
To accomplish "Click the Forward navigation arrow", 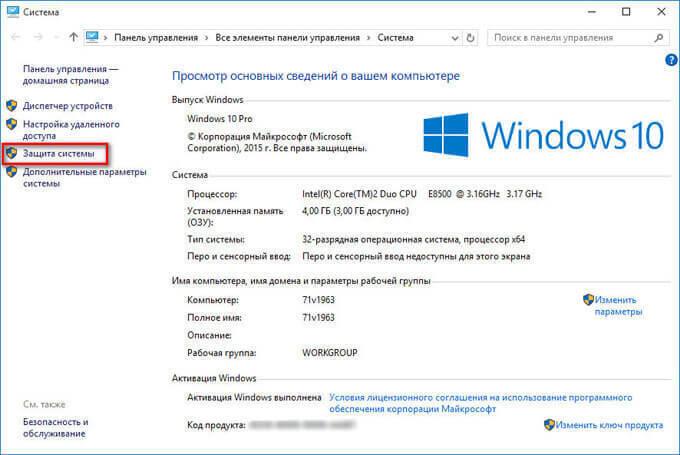I will (x=38, y=37).
